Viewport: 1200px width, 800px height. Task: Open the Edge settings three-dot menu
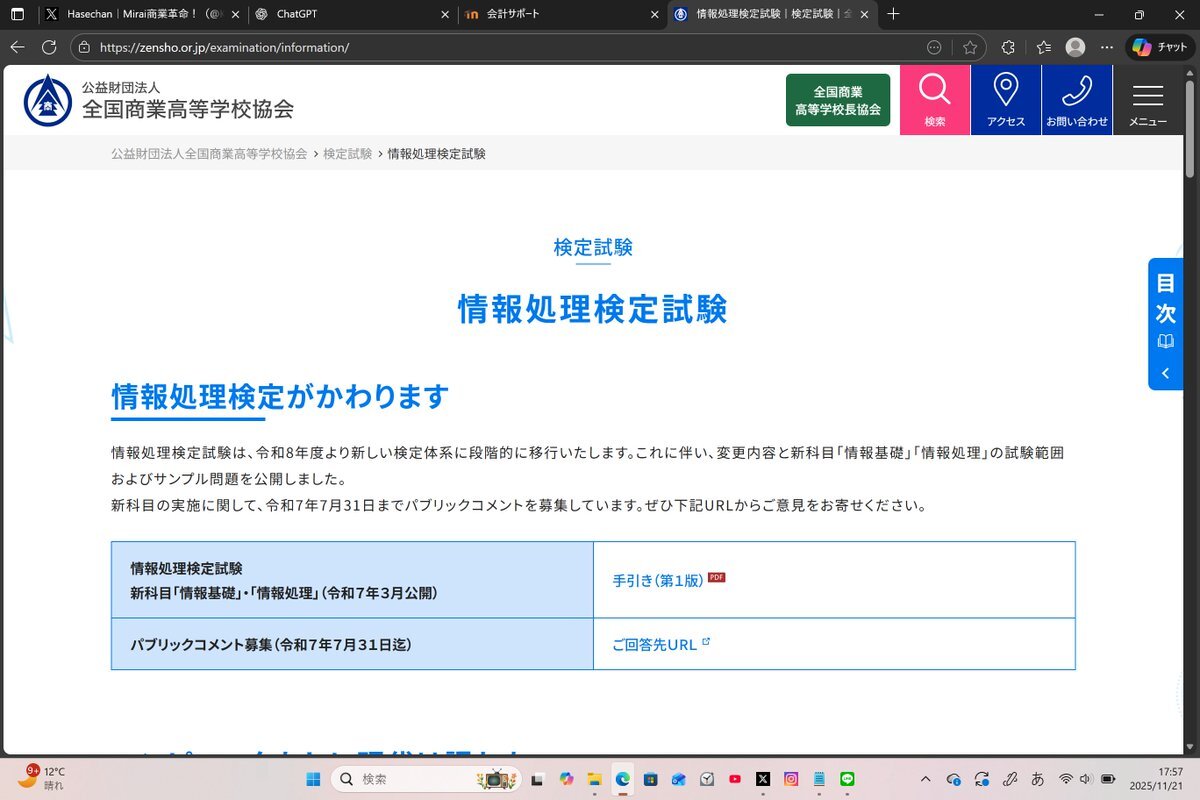1106,47
